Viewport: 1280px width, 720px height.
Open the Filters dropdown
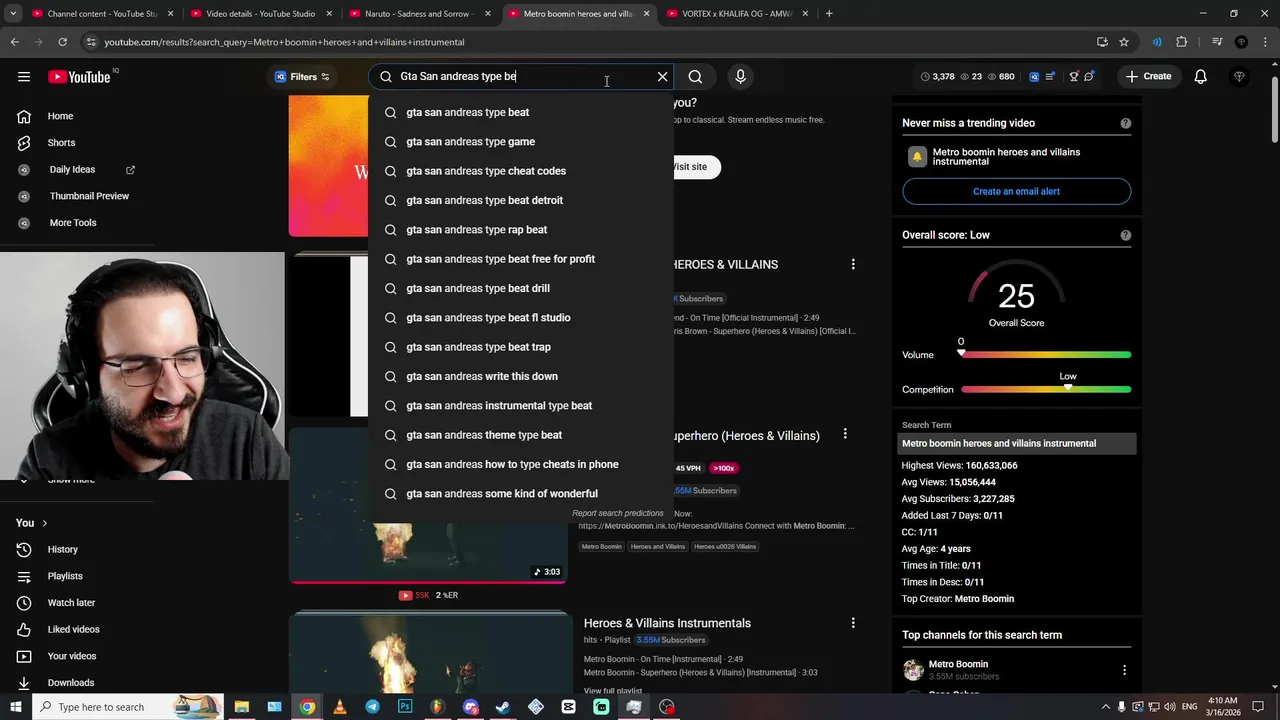point(302,76)
